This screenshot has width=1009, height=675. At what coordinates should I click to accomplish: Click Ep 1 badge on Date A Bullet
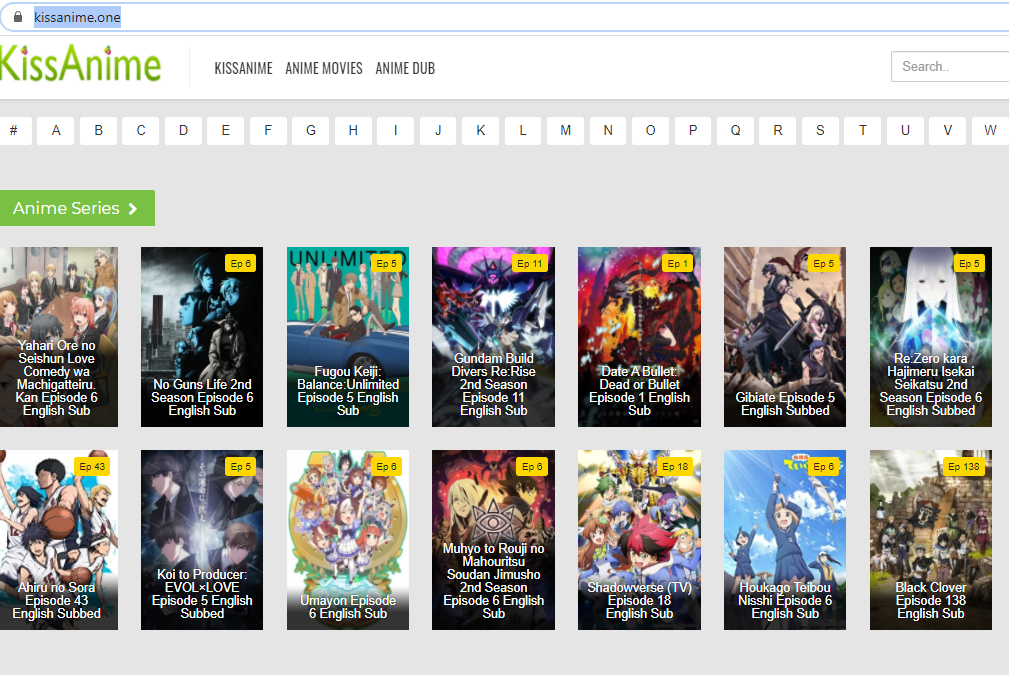pos(678,263)
